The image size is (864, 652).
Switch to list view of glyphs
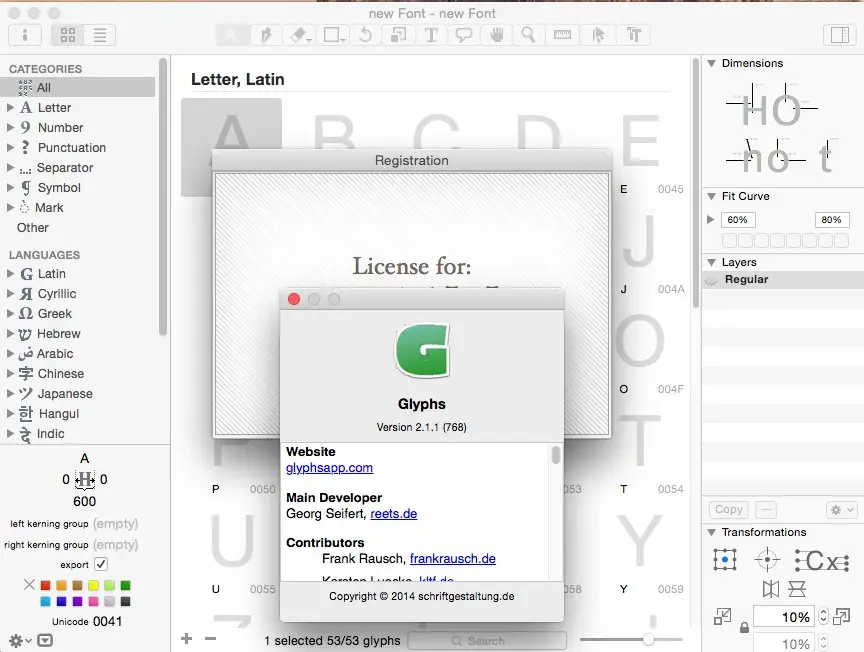click(x=100, y=35)
